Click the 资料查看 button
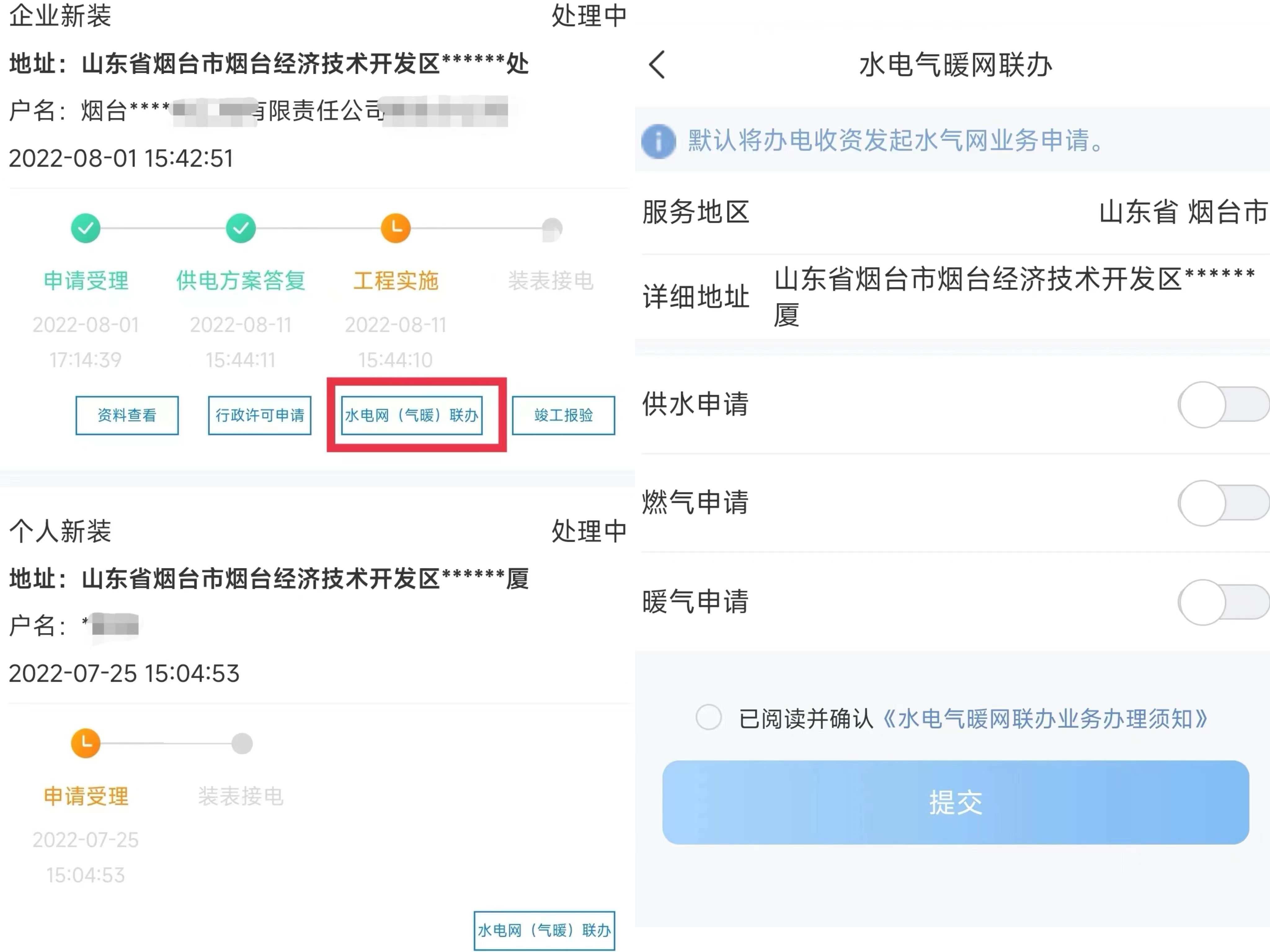The width and height of the screenshot is (1270, 952). [x=127, y=415]
